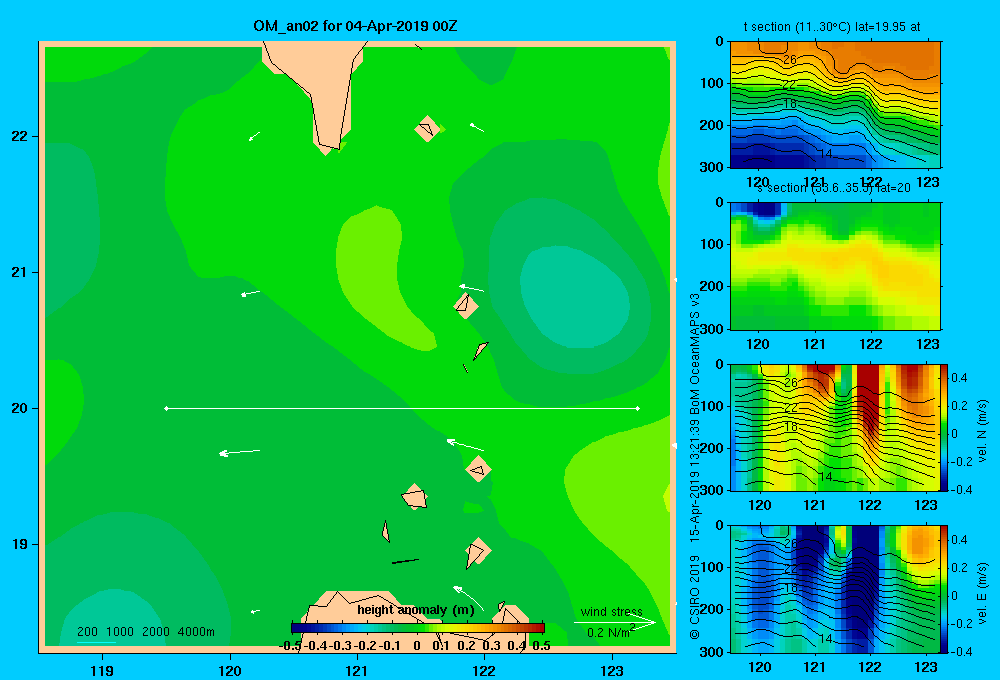Click the vel. E velocity color bar

944,589
